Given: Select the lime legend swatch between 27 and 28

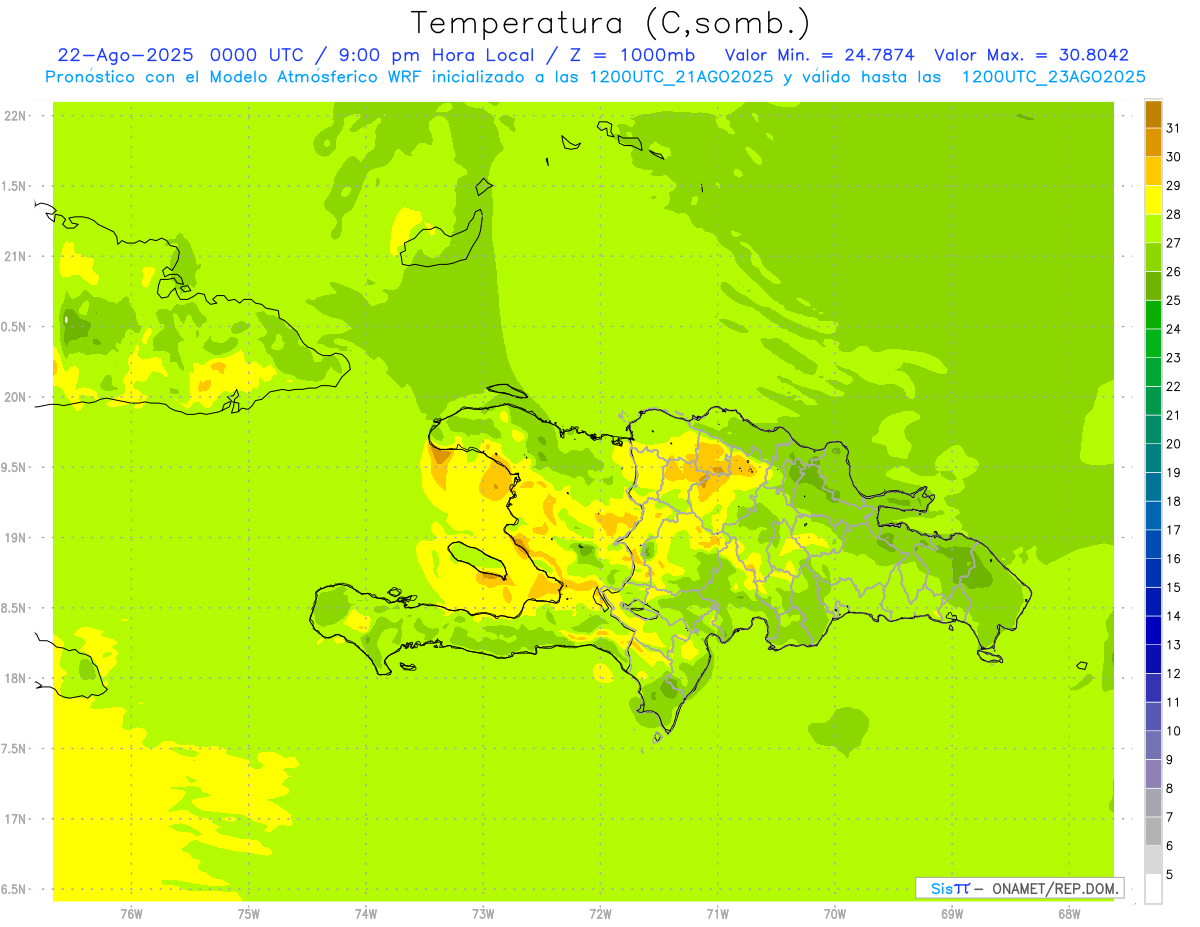Looking at the screenshot, I should point(1153,228).
